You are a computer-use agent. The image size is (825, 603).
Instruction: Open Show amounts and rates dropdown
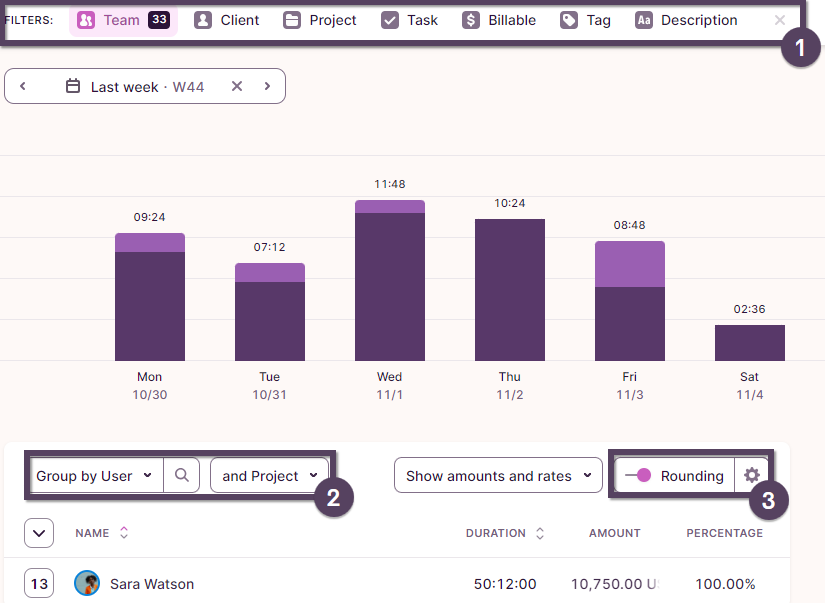pos(498,476)
